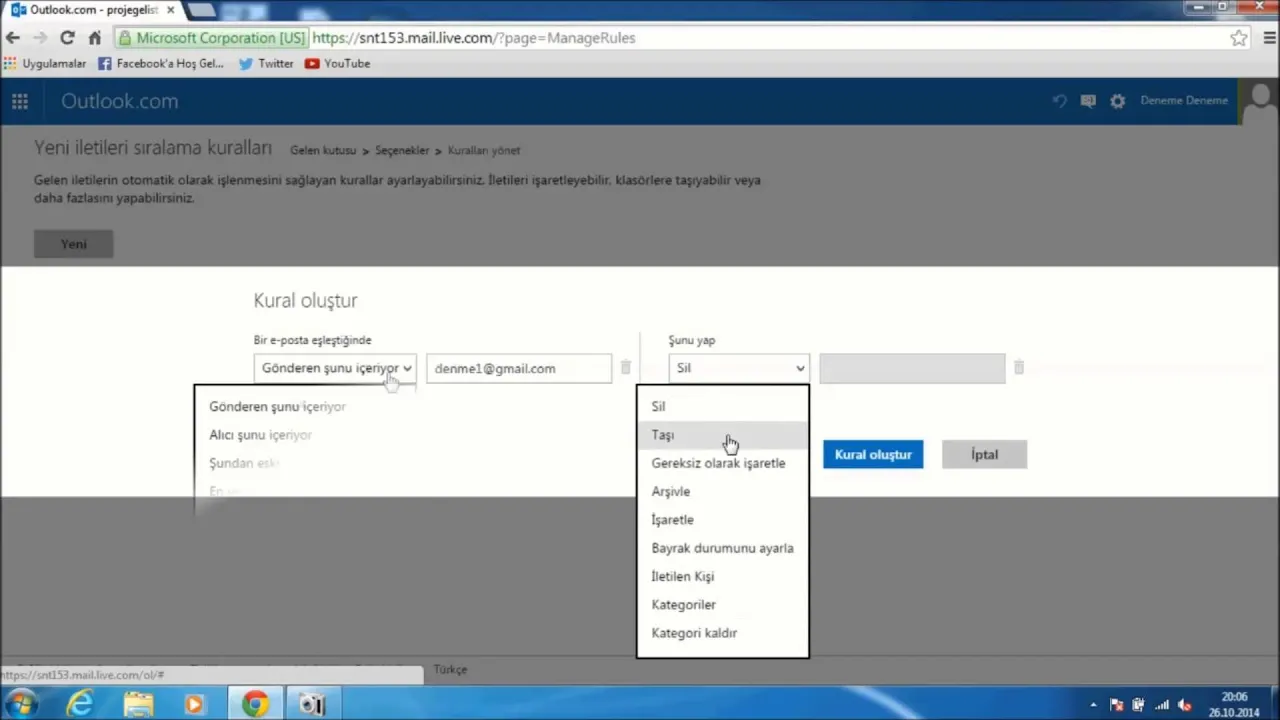Viewport: 1280px width, 720px height.
Task: Click the undo arrow in Outlook header
Action: pos(1059,101)
